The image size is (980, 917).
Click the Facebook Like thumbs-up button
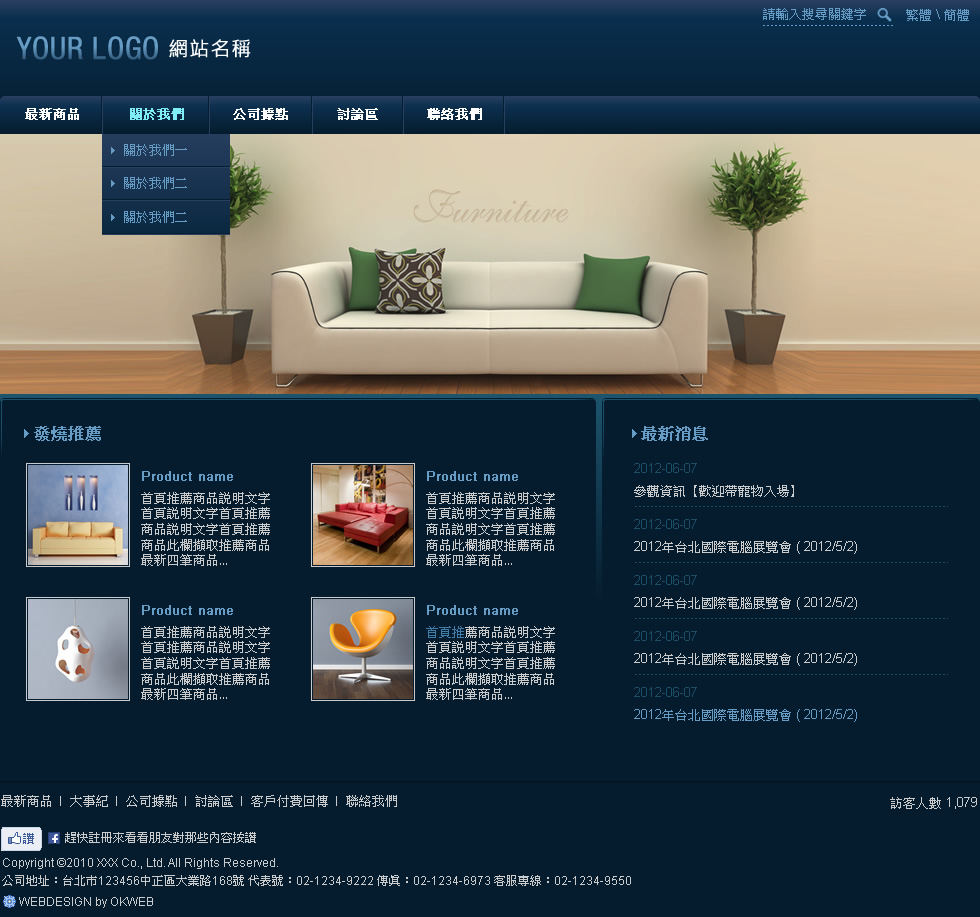[21, 838]
